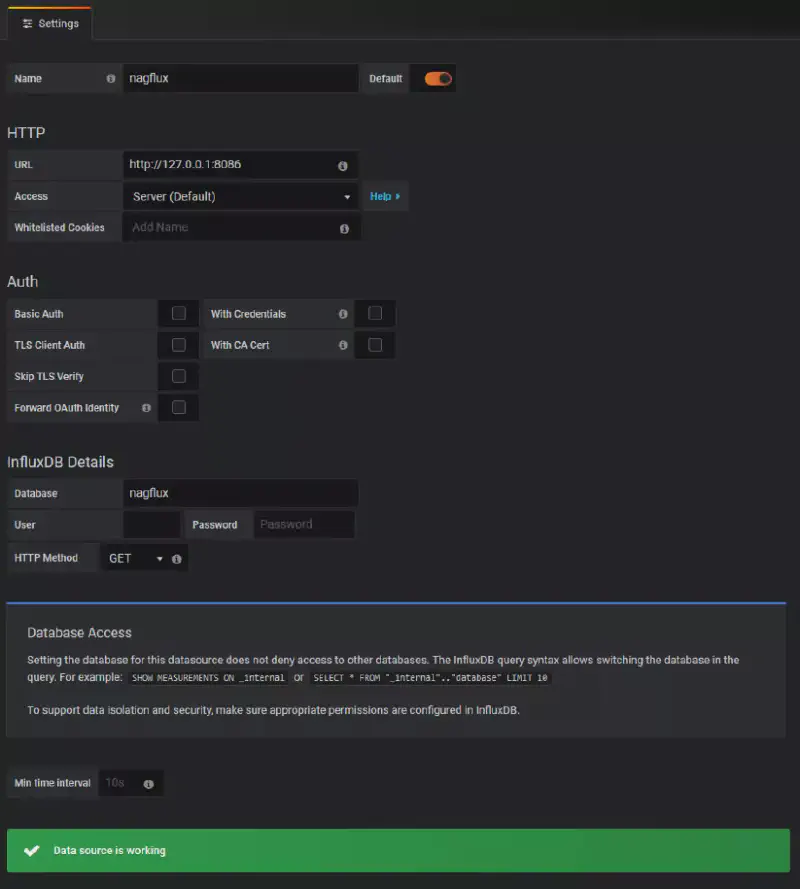The height and width of the screenshot is (889, 800).
Task: Click the green checkmark in the status banner
Action: (x=31, y=849)
